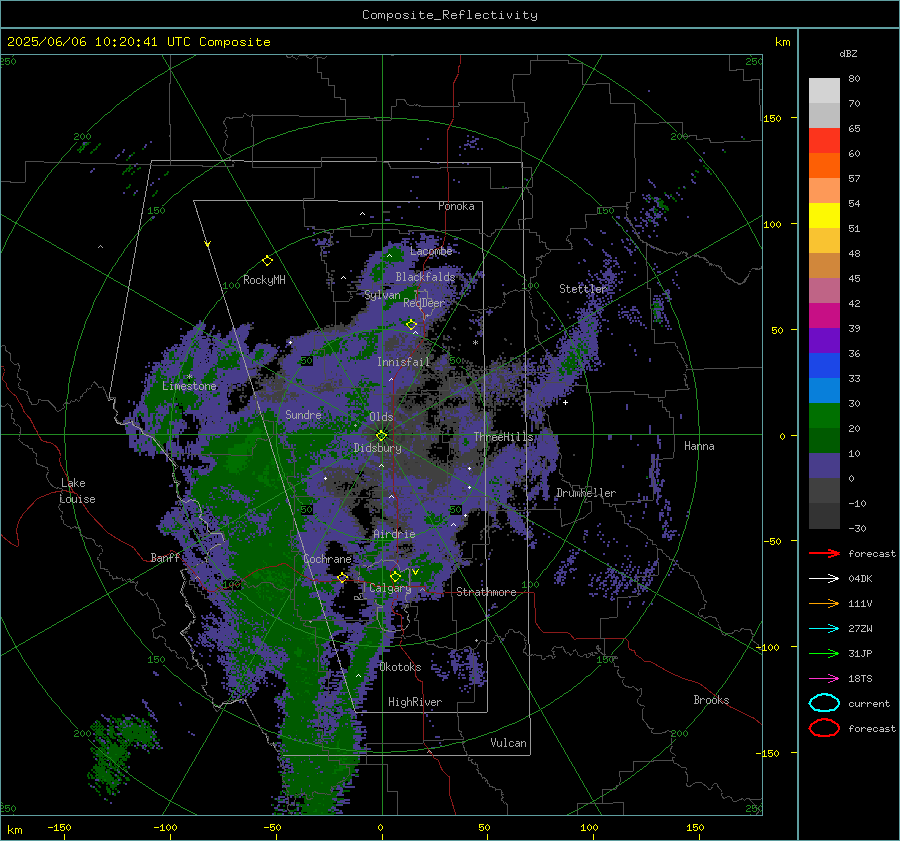Pick the purple 10 dBZ legend swatch
The image size is (900, 841).
pos(824,466)
